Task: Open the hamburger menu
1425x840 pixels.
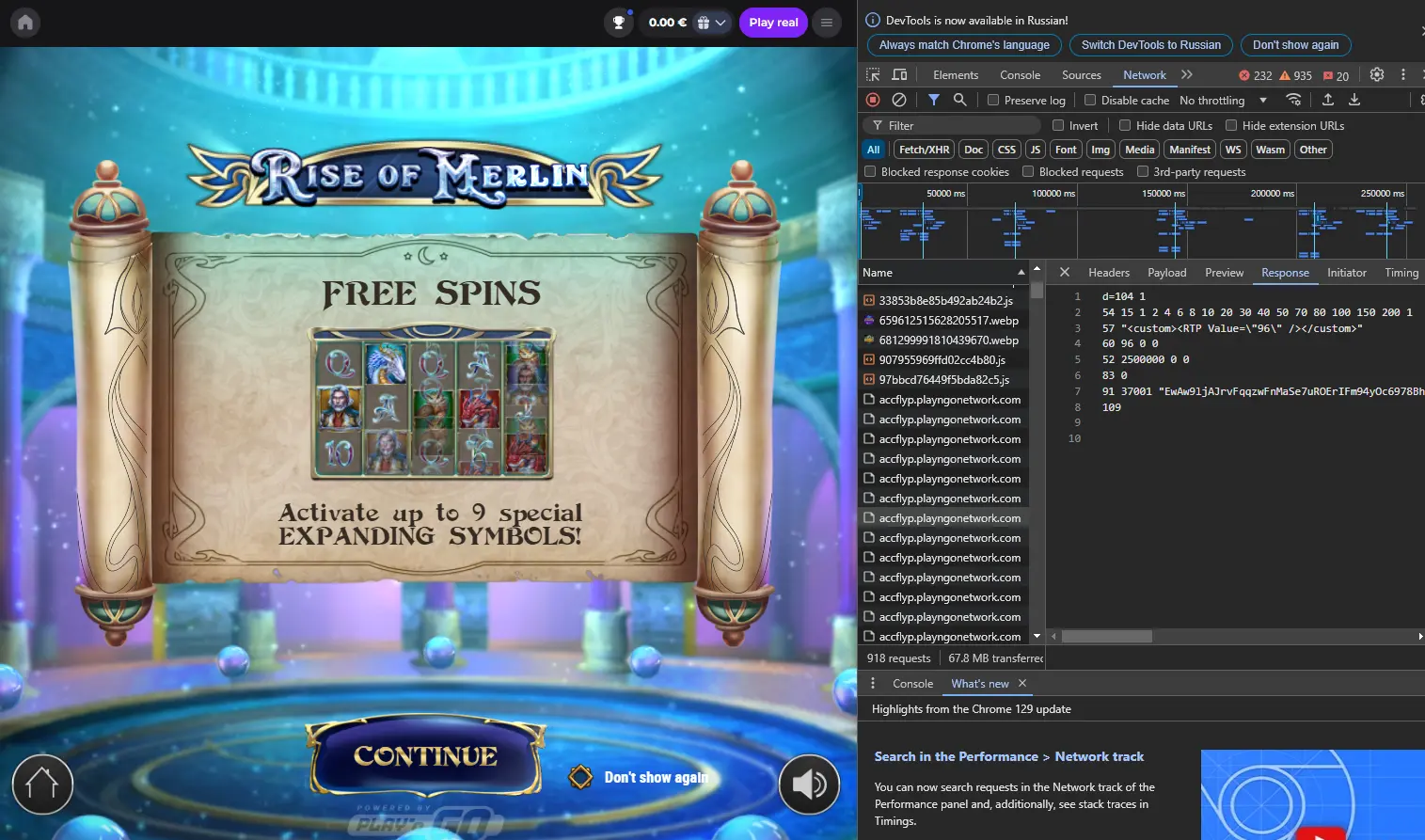Action: point(827,23)
